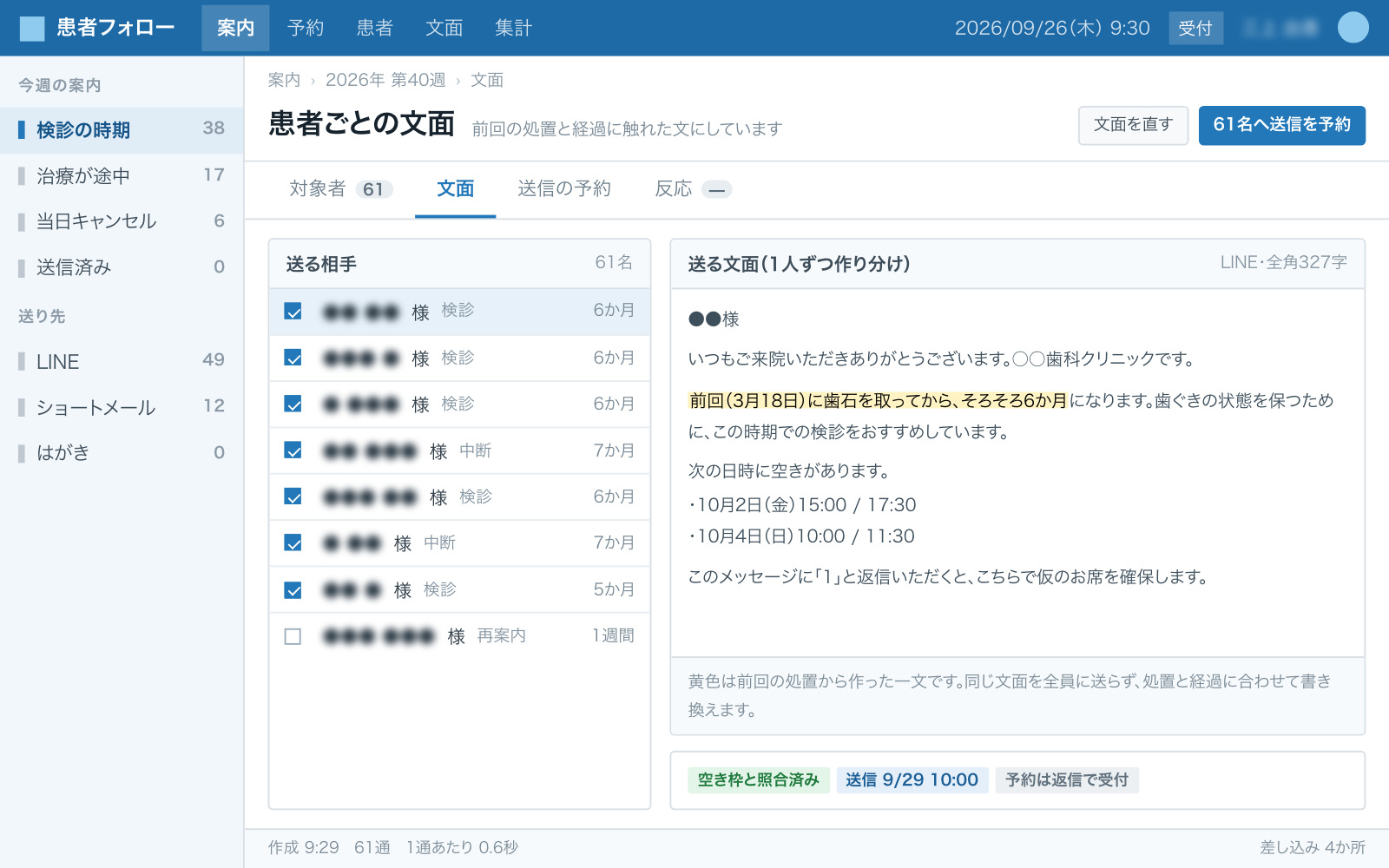Image resolution: width=1389 pixels, height=868 pixels.
Task: Open the user avatar circle
Action: [x=1353, y=28]
